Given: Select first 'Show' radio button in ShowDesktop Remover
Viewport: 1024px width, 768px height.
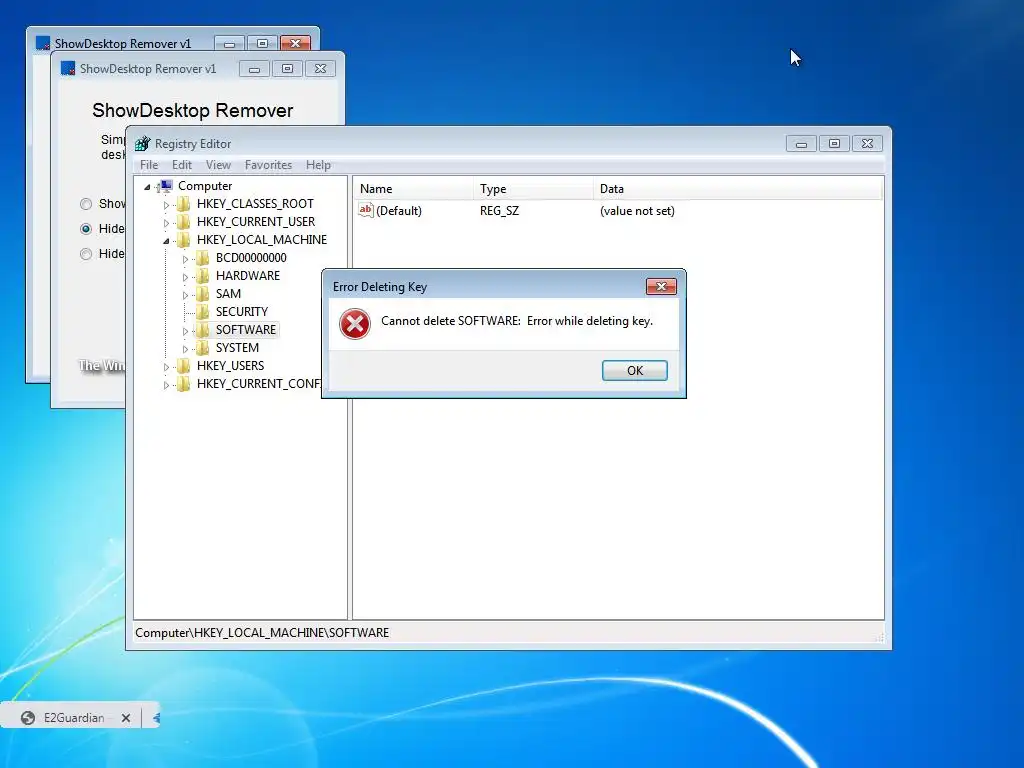Looking at the screenshot, I should (86, 204).
